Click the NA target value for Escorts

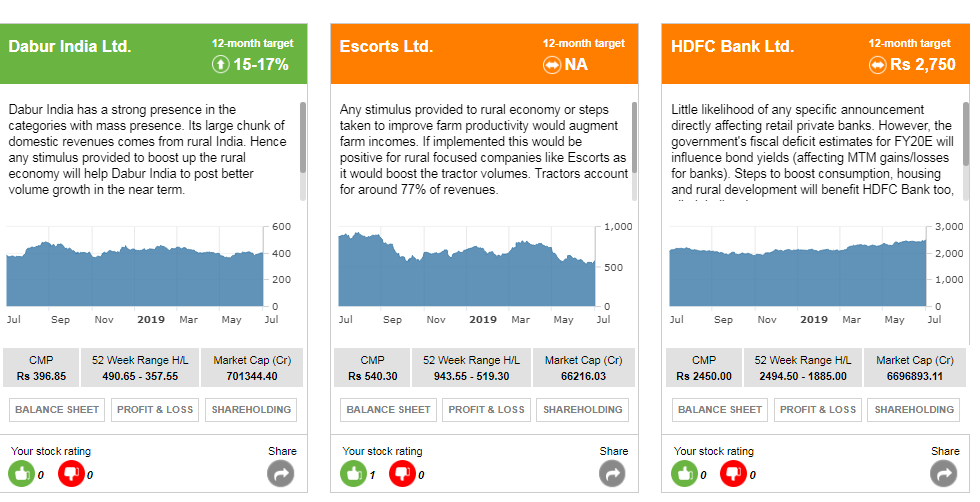576,64
